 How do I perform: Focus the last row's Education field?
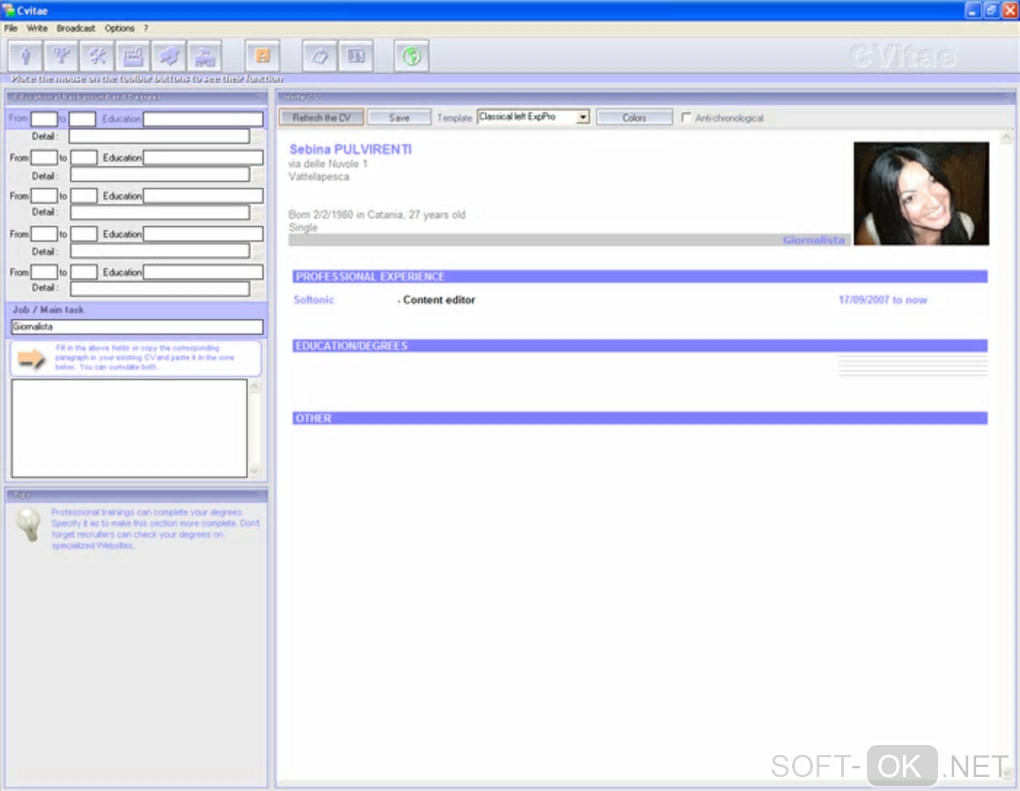[x=203, y=272]
